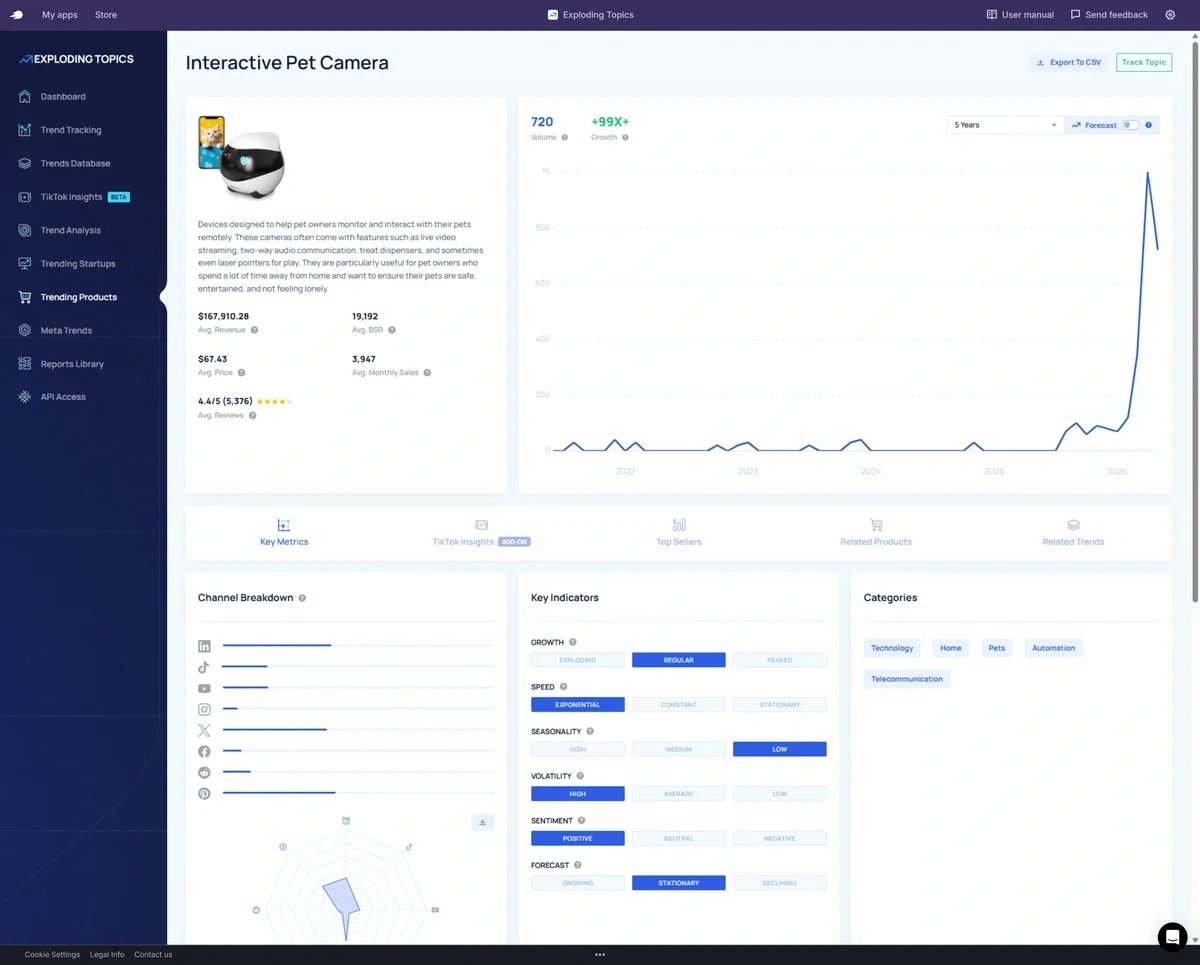Click the help icon beside Volume
The height and width of the screenshot is (965, 1200).
click(565, 137)
